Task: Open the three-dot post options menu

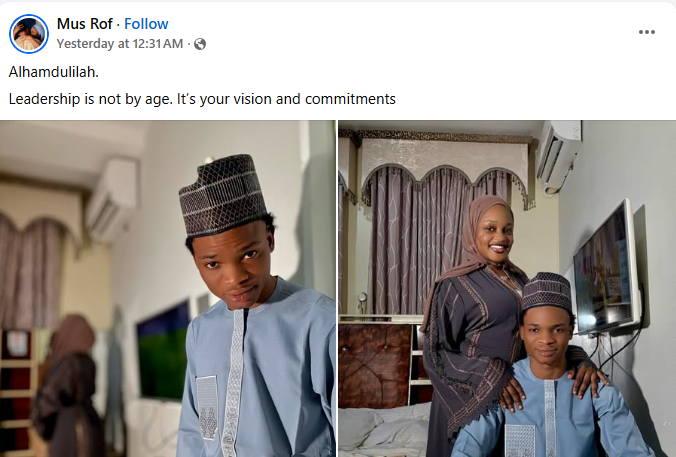Action: point(647,31)
